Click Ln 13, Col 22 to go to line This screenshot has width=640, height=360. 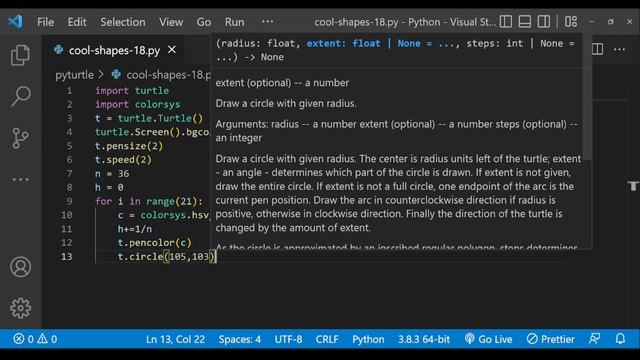pyautogui.click(x=176, y=339)
